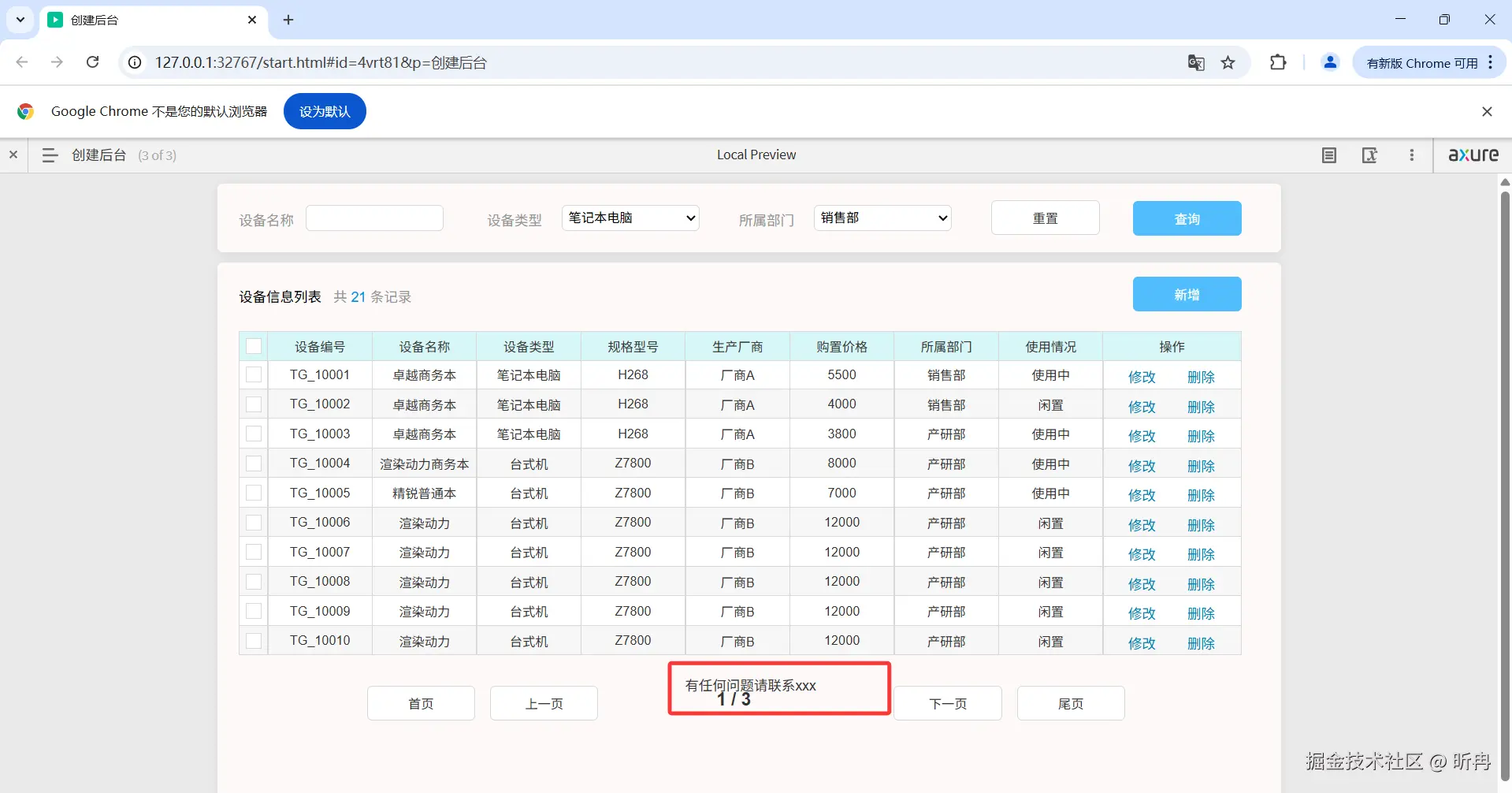Click 修改 link for TG_10004
This screenshot has height=793, width=1512.
tap(1142, 466)
